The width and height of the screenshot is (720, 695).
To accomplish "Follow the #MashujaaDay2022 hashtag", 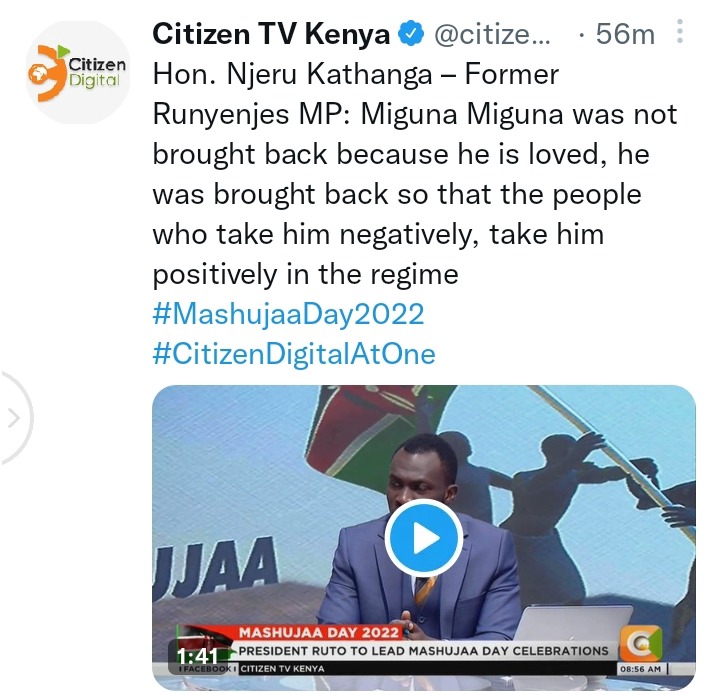I will coord(288,314).
